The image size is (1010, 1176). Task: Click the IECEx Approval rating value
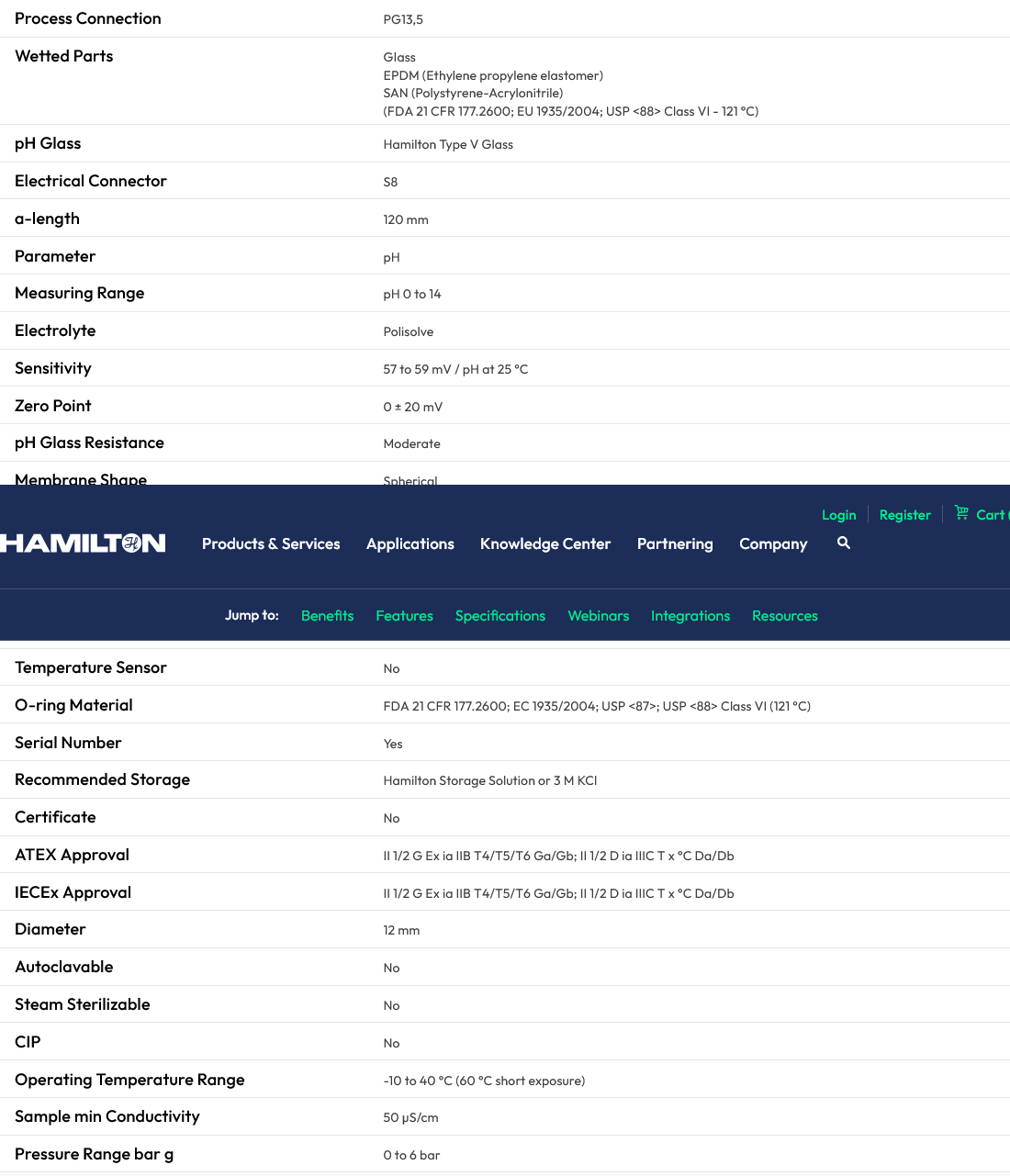click(558, 893)
